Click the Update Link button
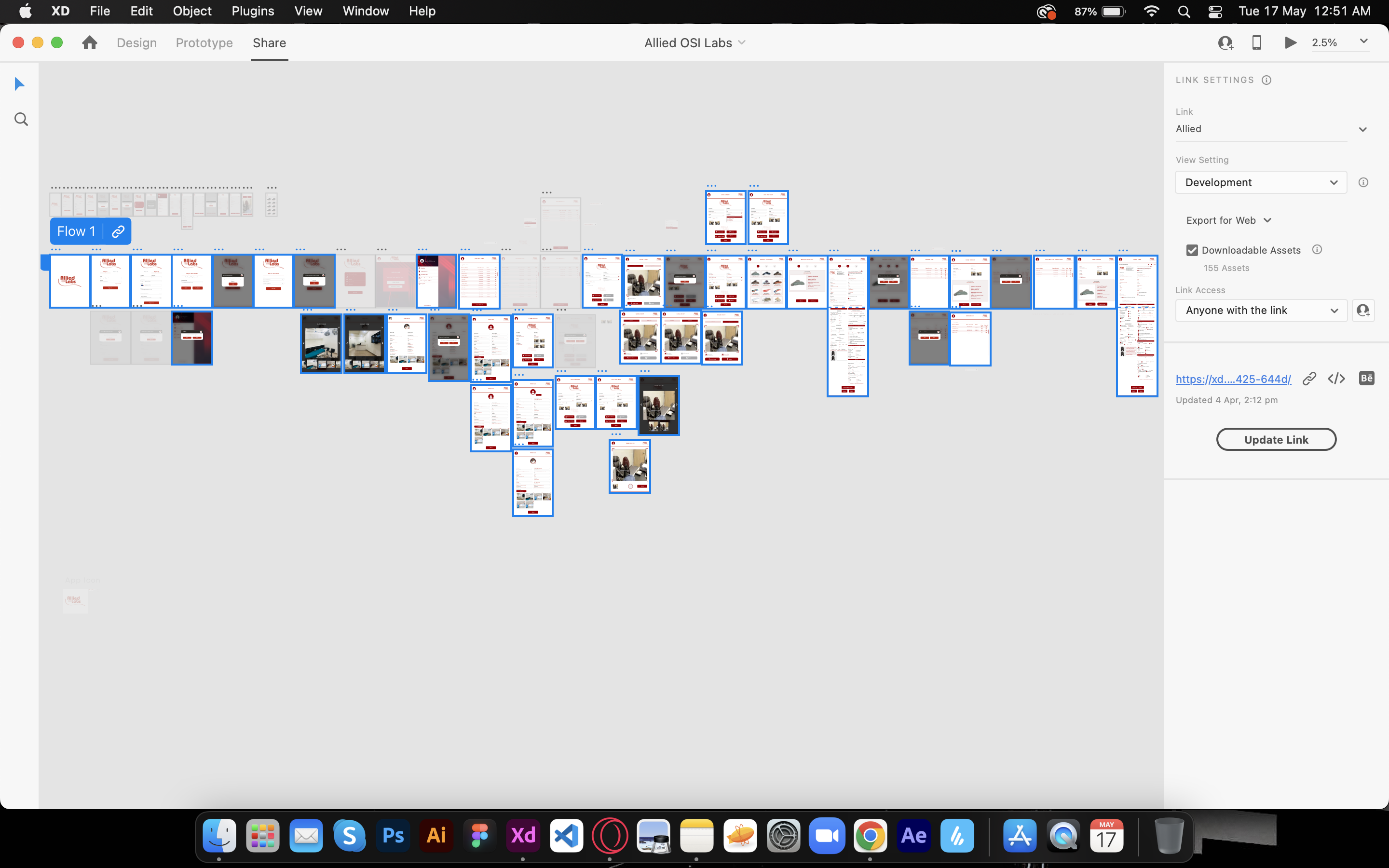Viewport: 1389px width, 868px height. tap(1276, 440)
